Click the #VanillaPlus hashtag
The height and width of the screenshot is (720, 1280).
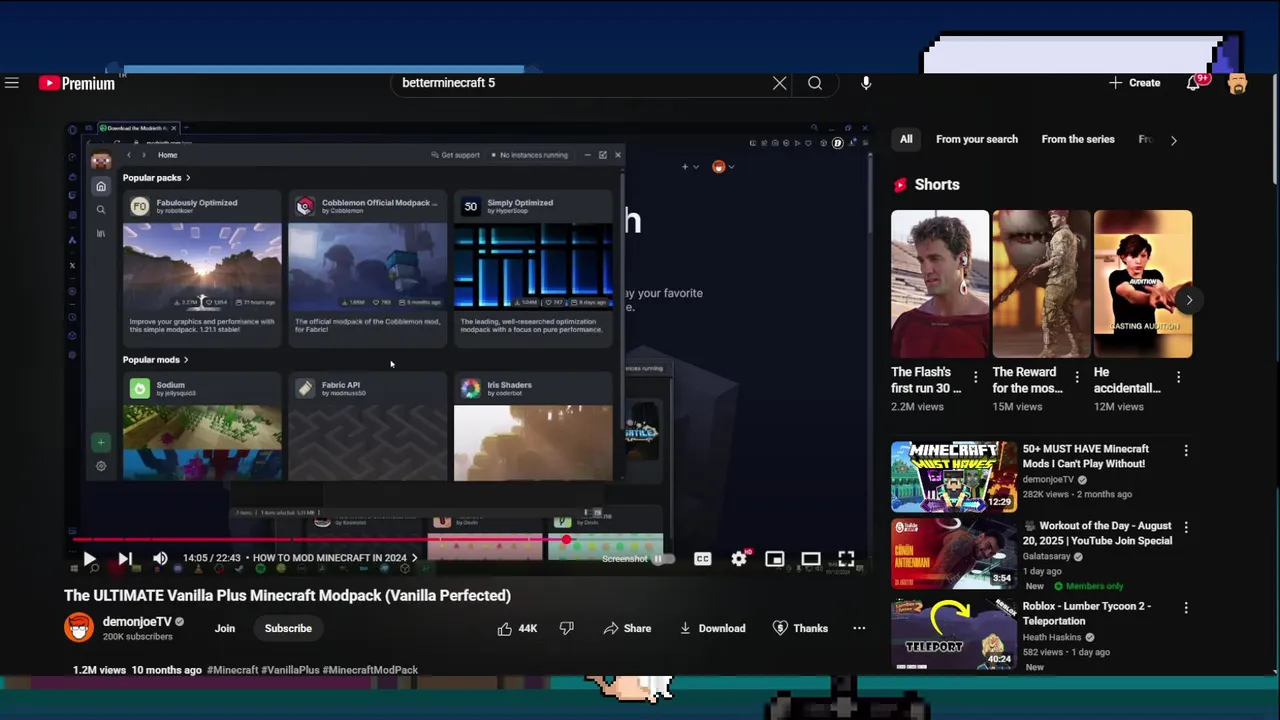pos(289,670)
